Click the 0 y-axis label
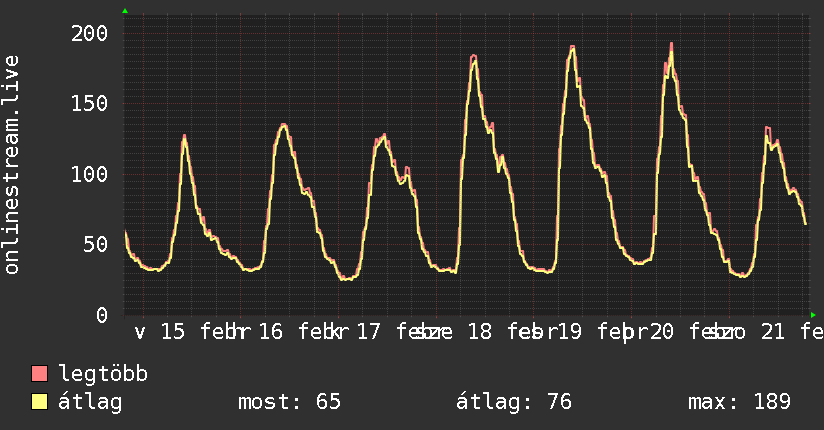824x430 pixels. [x=102, y=315]
